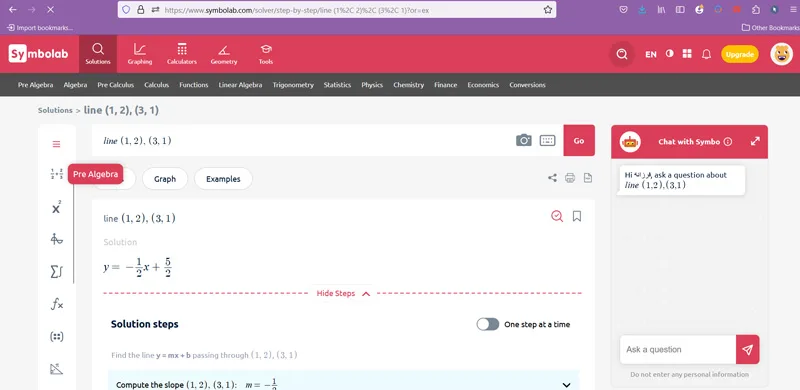Change language from EN
This screenshot has width=800, height=390.
(x=651, y=54)
